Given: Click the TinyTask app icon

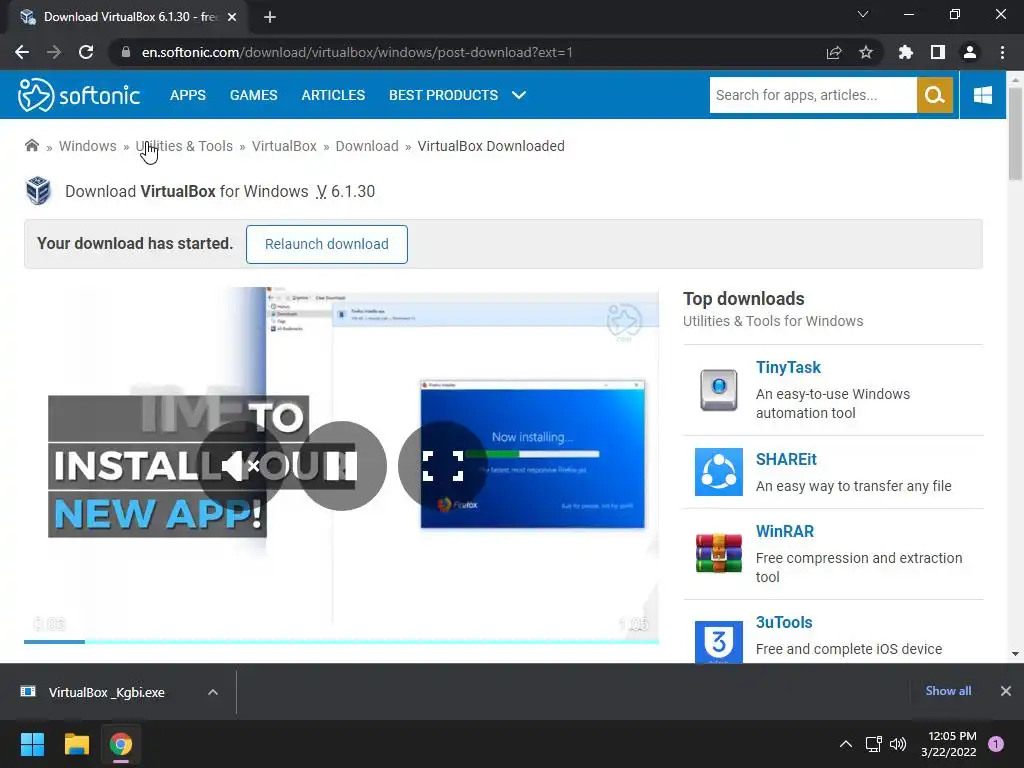Looking at the screenshot, I should (718, 390).
